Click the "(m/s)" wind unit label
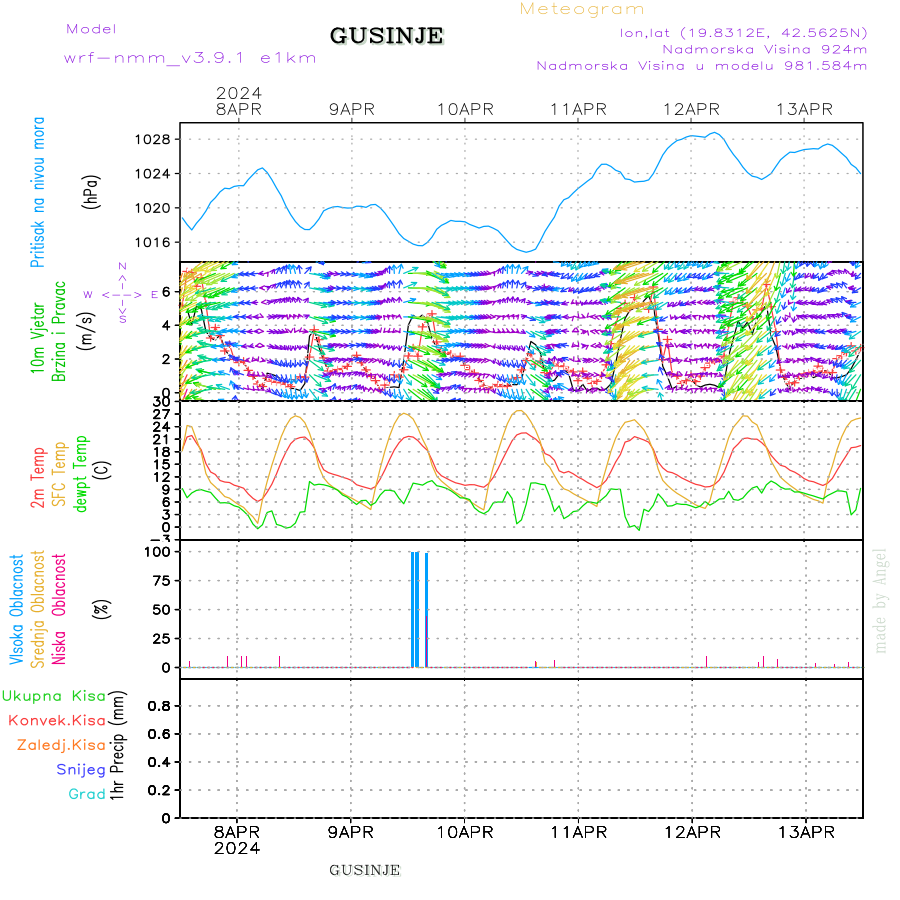The width and height of the screenshot is (900, 900). click(86, 331)
